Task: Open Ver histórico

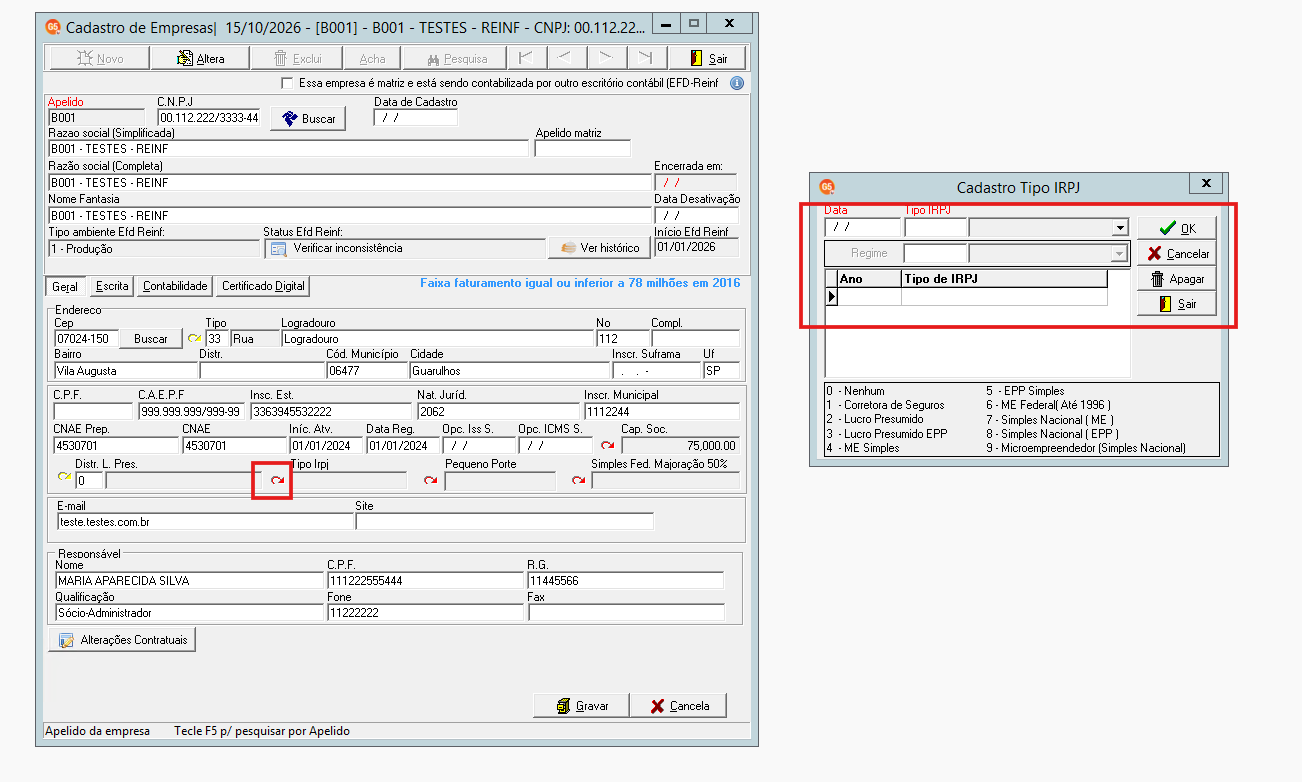Action: [600, 248]
